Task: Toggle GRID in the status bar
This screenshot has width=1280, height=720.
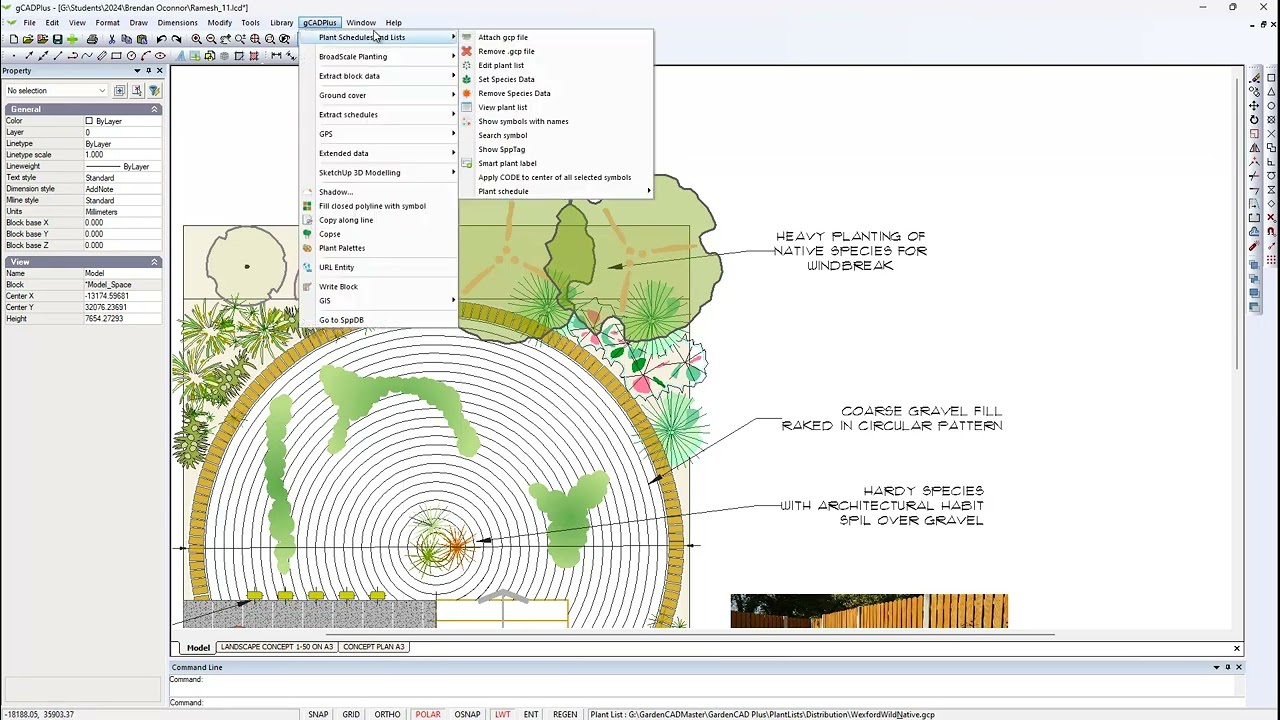Action: pyautogui.click(x=351, y=714)
